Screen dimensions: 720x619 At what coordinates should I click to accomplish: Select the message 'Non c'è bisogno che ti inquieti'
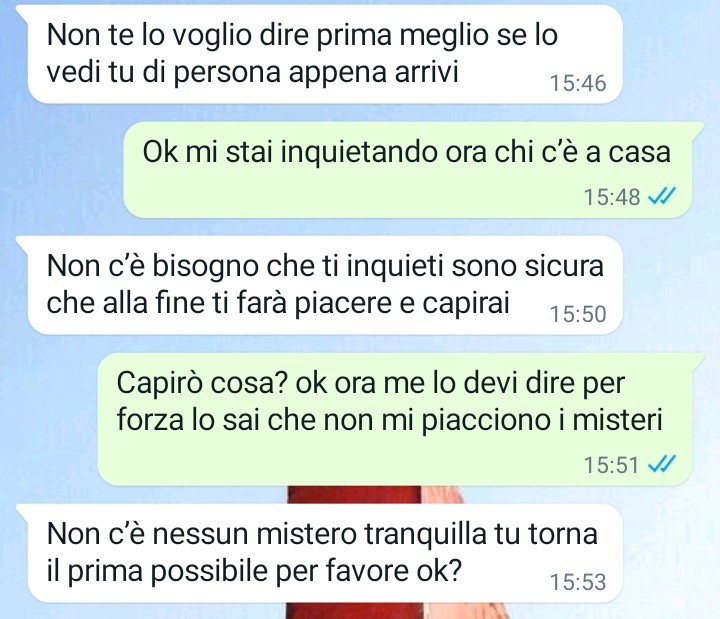pos(325,285)
